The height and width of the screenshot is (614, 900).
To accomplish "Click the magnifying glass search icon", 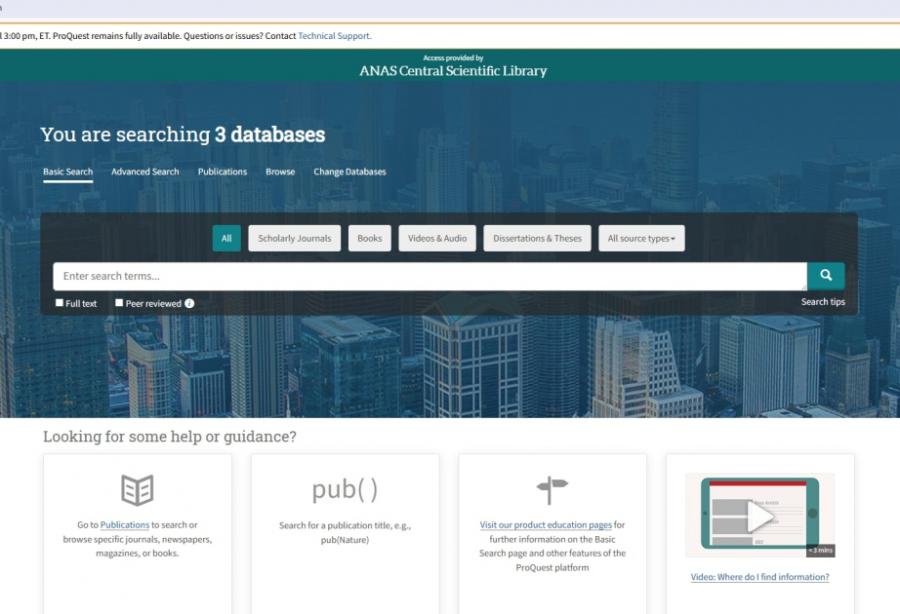I will (825, 275).
